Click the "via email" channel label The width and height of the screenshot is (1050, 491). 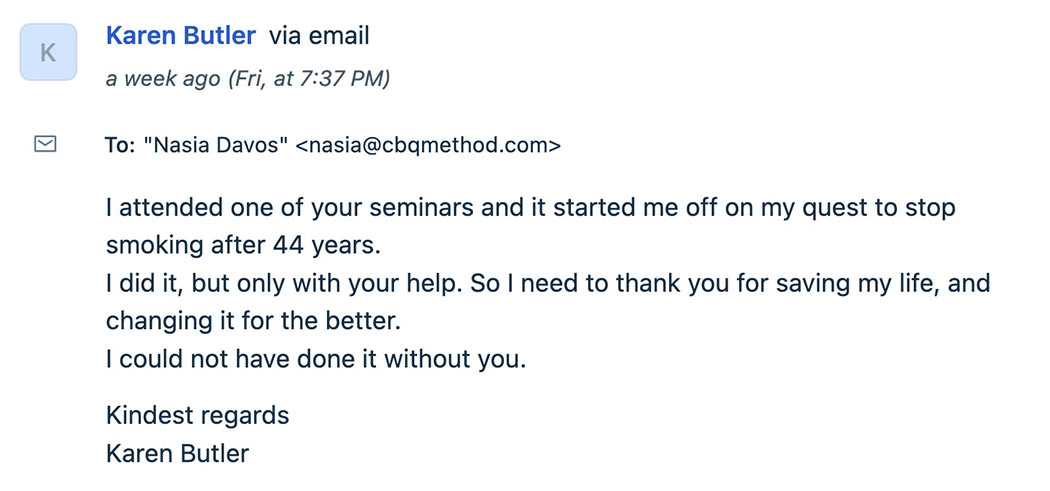click(319, 36)
